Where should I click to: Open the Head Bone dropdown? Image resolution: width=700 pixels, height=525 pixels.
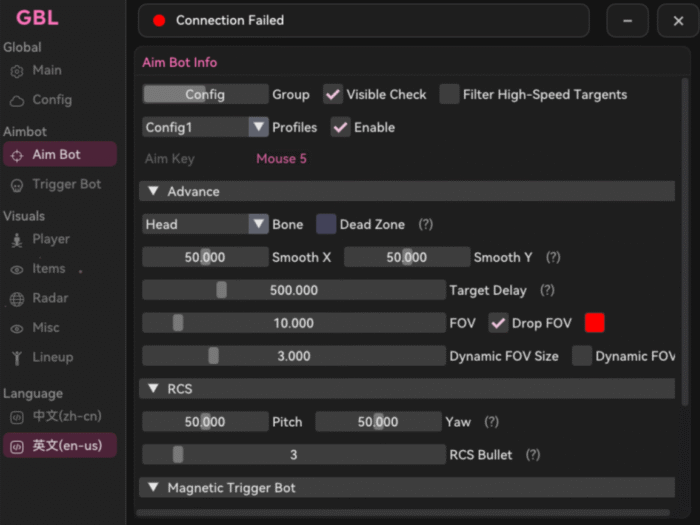205,224
